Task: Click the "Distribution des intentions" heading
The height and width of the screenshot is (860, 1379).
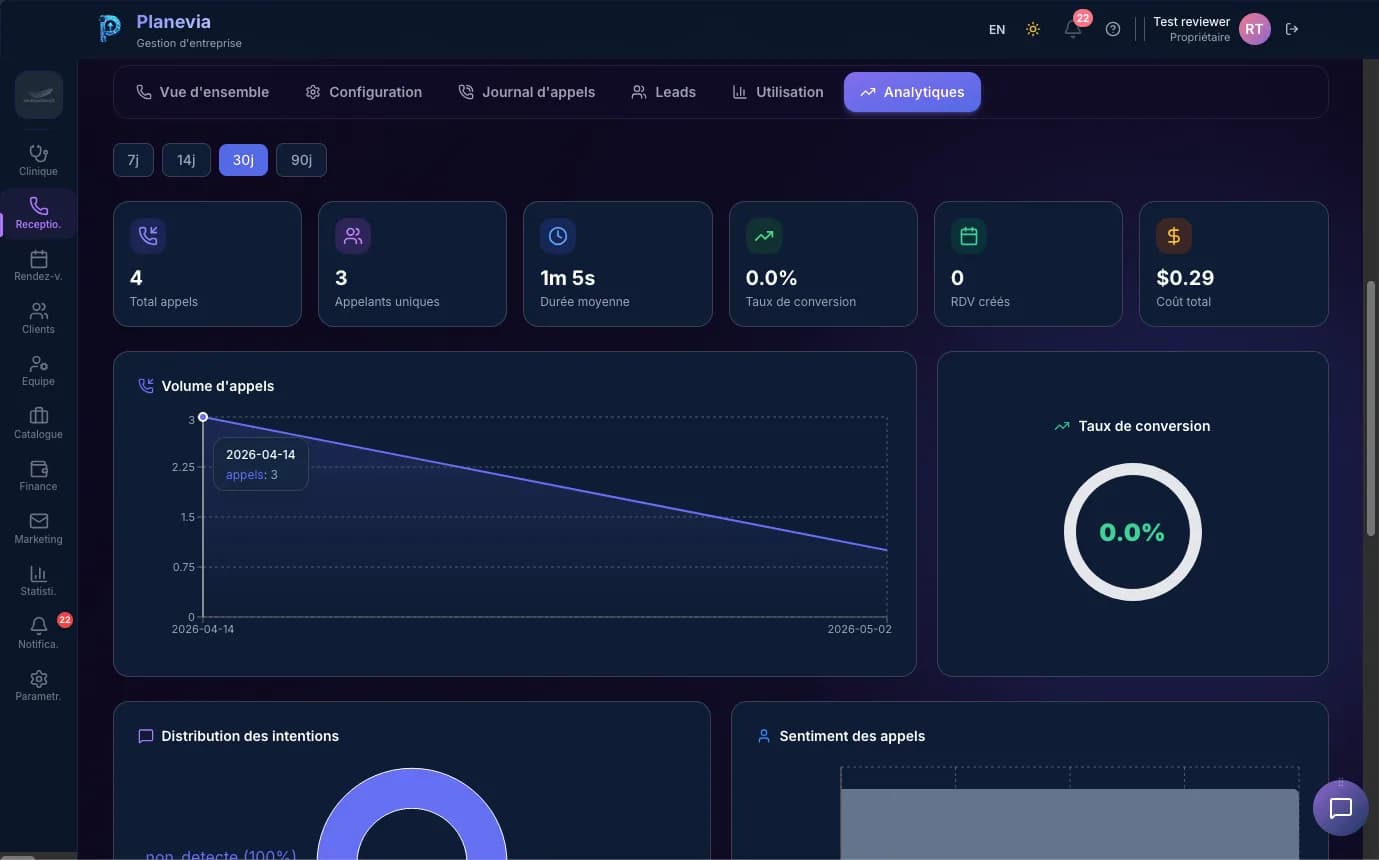Action: [x=250, y=736]
